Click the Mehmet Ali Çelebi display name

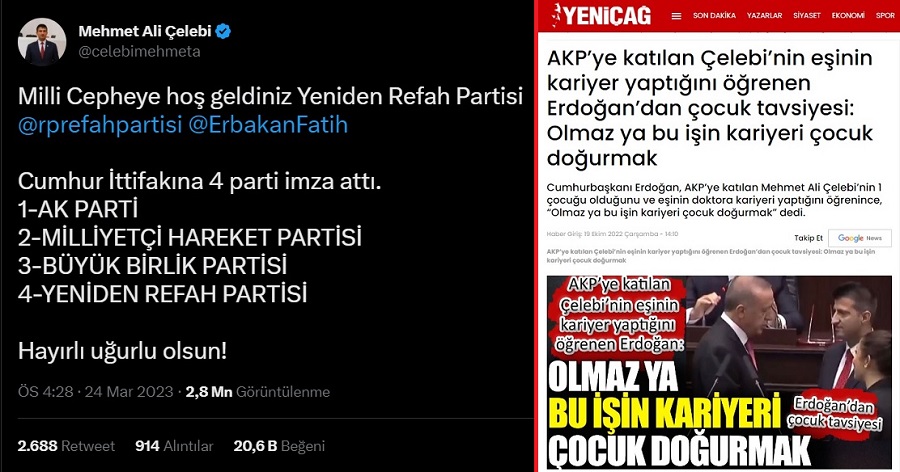(x=145, y=31)
